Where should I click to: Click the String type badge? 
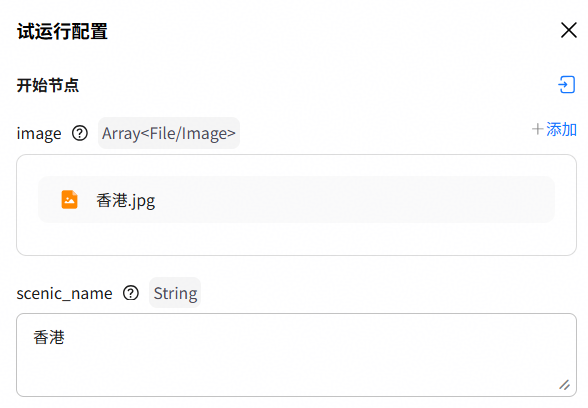175,293
